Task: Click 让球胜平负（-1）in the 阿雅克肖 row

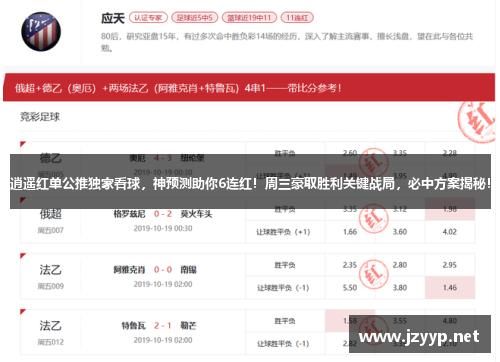Action: tap(283, 288)
